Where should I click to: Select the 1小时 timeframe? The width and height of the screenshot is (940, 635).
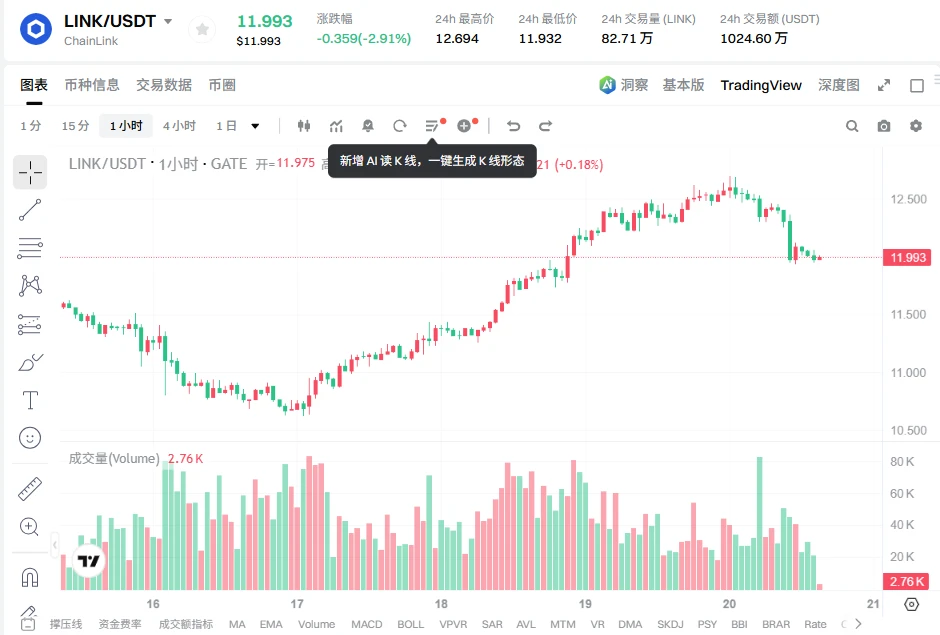126,126
